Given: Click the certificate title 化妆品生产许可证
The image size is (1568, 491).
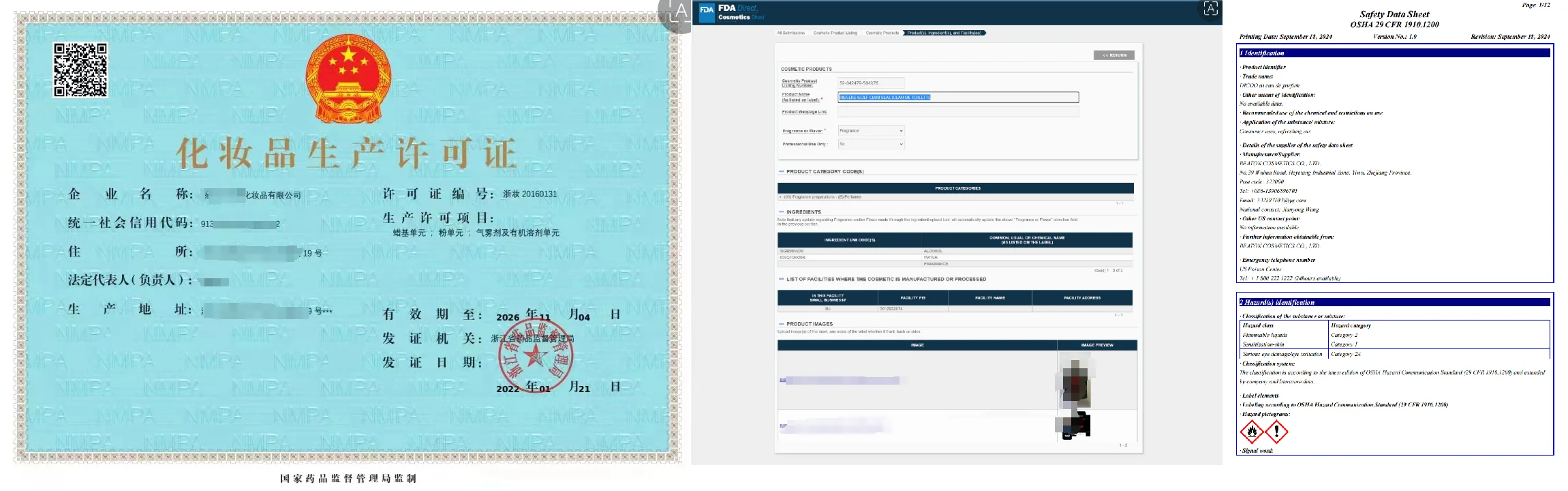Looking at the screenshot, I should tap(347, 153).
